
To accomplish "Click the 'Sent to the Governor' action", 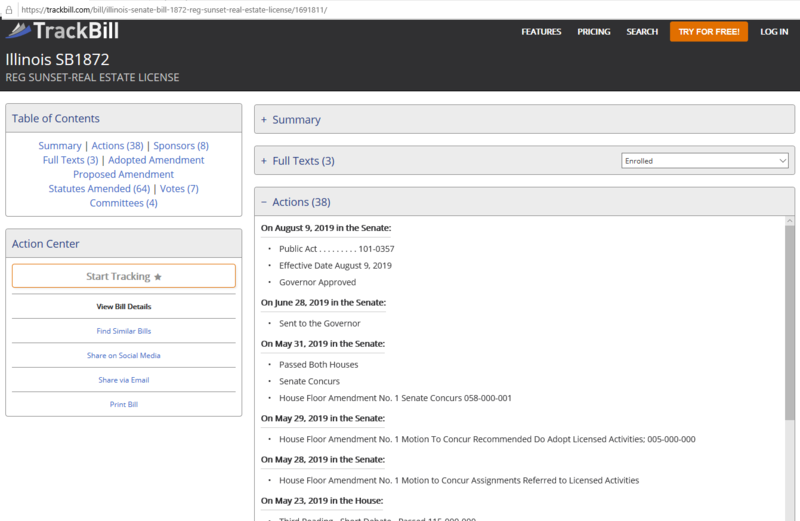I will [x=319, y=324].
